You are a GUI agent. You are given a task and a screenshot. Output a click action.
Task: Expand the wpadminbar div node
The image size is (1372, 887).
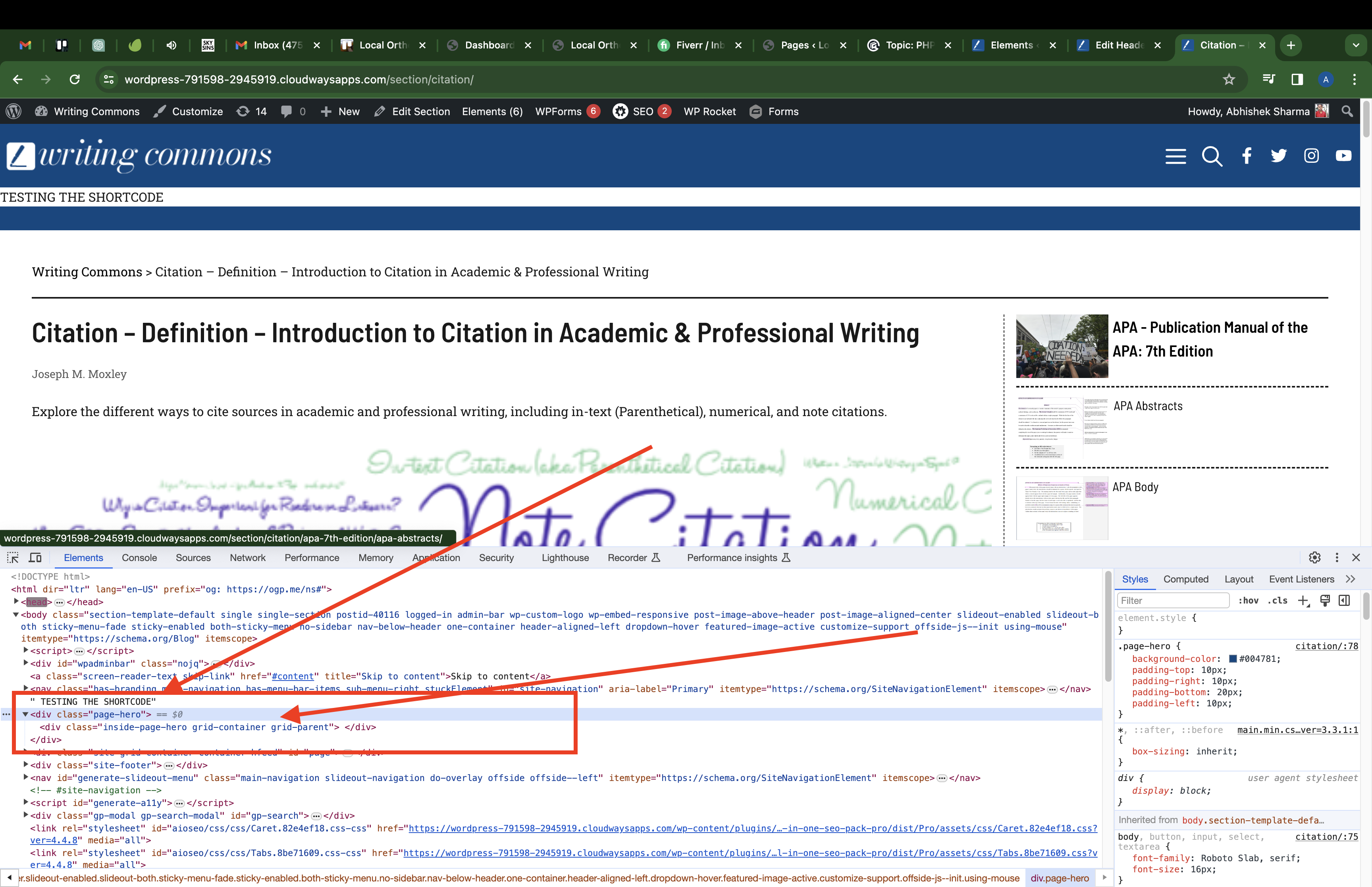click(25, 663)
